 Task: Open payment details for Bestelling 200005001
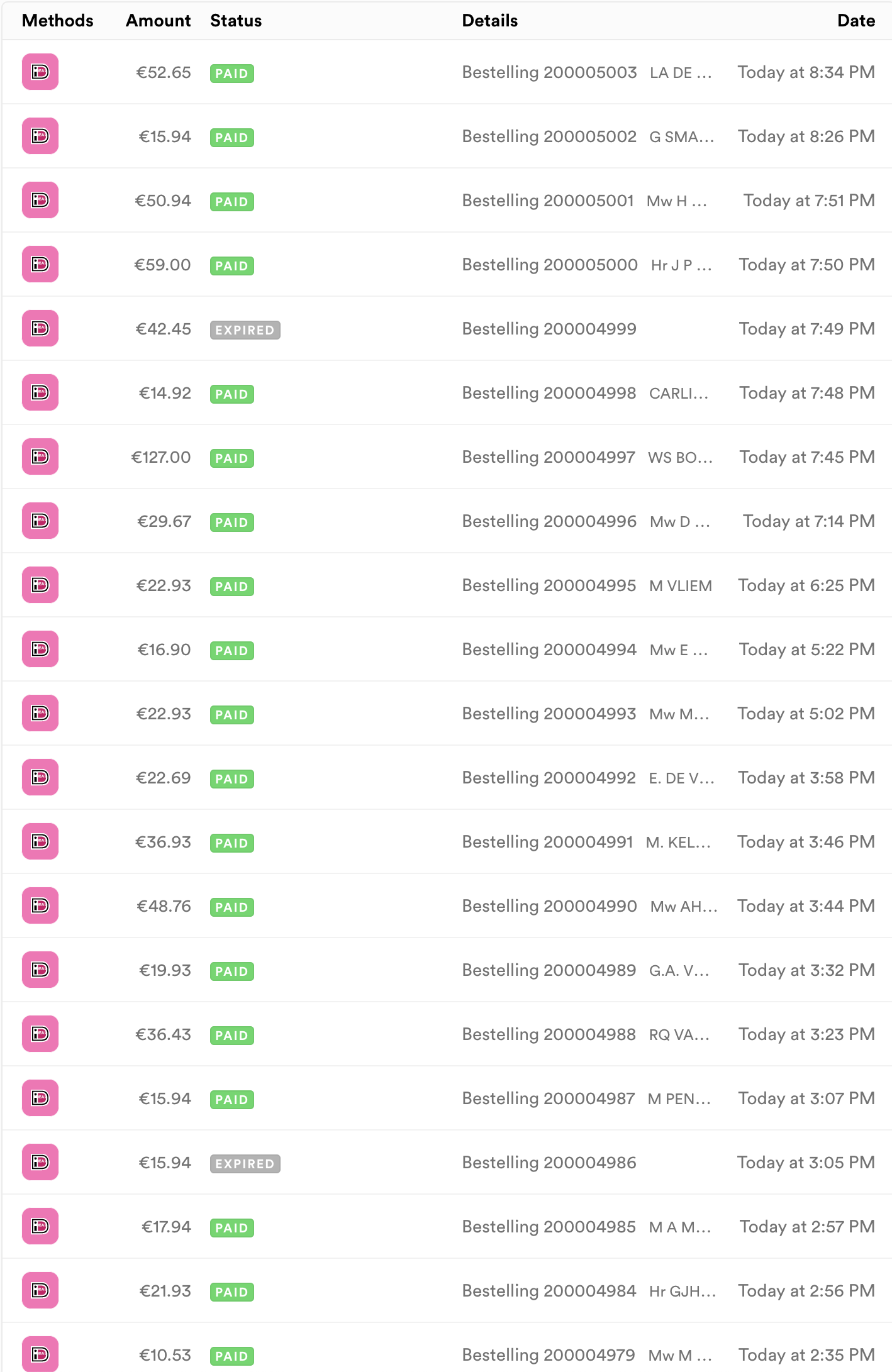pos(447,200)
